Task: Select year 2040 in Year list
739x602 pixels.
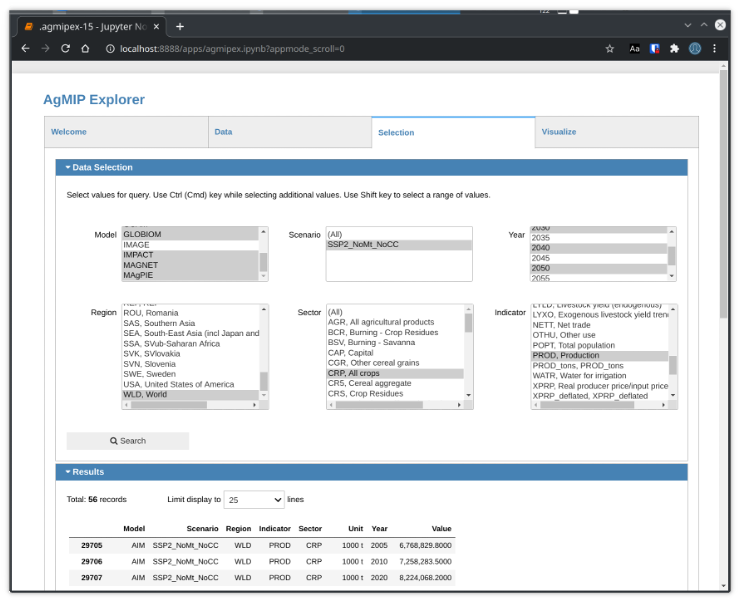Action: coord(599,248)
